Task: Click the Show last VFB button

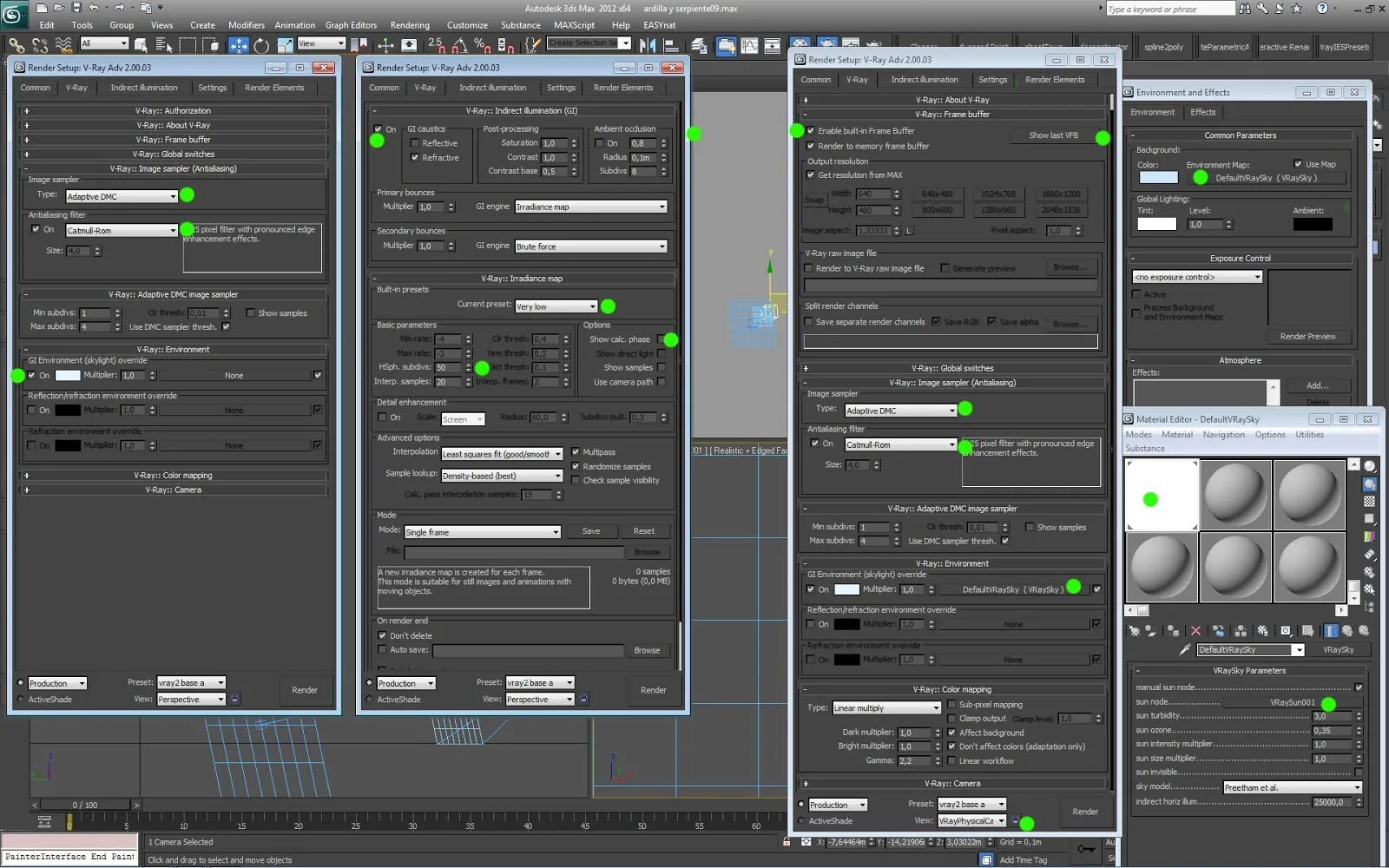Action: pos(1053,135)
